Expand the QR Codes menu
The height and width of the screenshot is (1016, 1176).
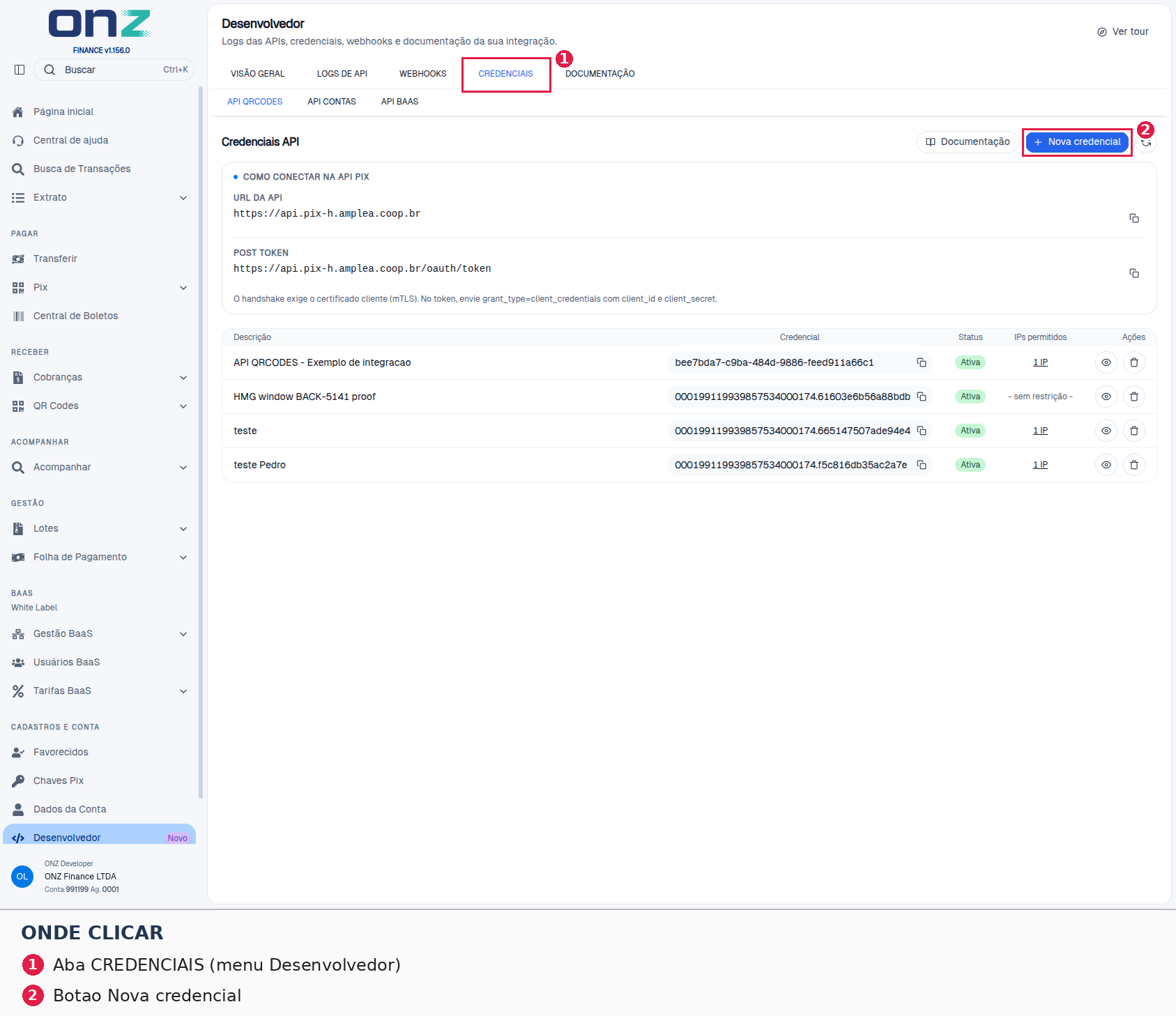(99, 406)
